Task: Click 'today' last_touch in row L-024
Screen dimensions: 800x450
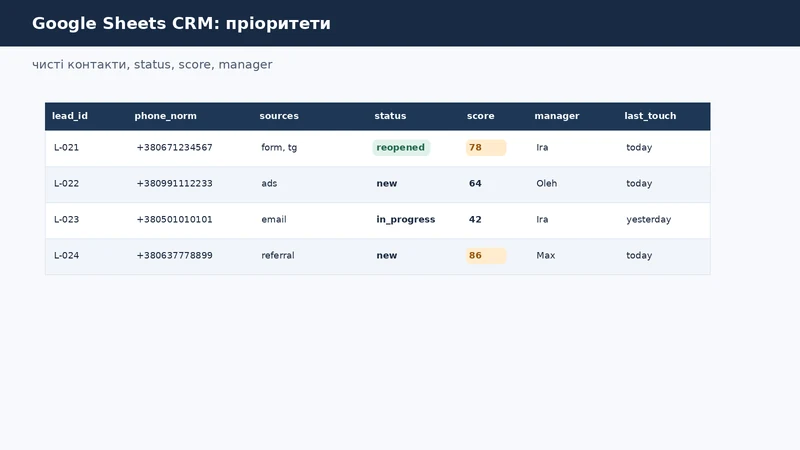Action: pos(639,255)
